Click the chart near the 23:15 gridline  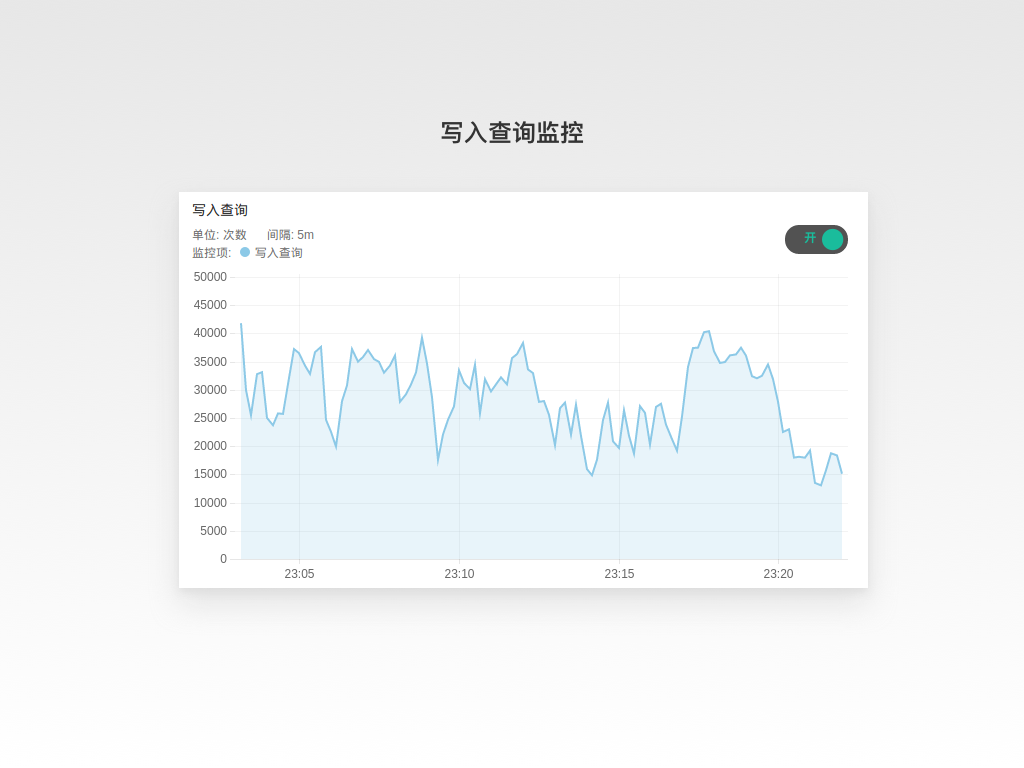coord(619,450)
